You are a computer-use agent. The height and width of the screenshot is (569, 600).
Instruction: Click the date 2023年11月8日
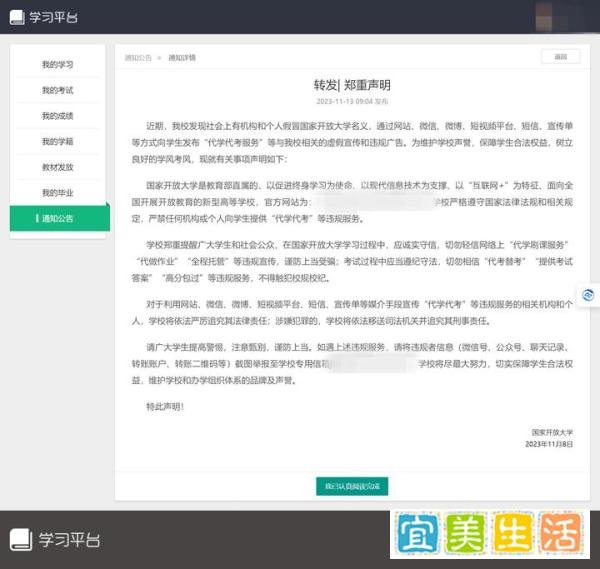(549, 444)
